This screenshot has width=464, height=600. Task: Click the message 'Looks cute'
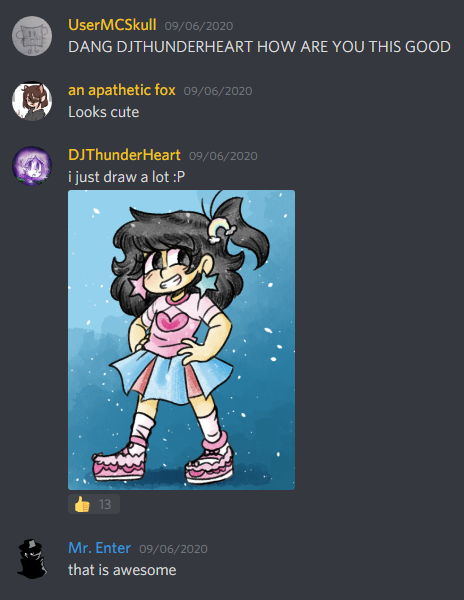[x=104, y=112]
